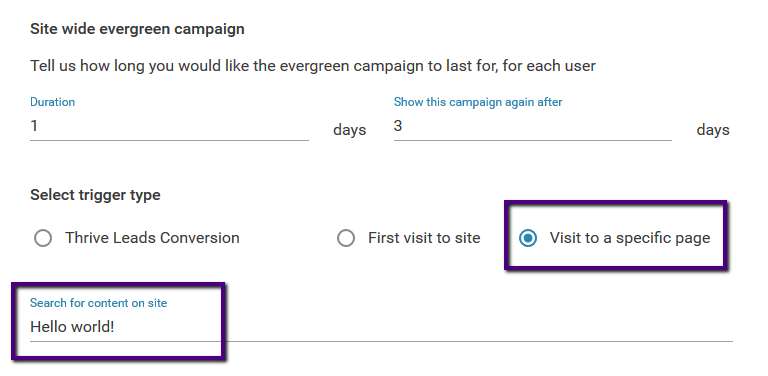Click the value 3 in the repeat-after field
The image size is (768, 376).
398,126
